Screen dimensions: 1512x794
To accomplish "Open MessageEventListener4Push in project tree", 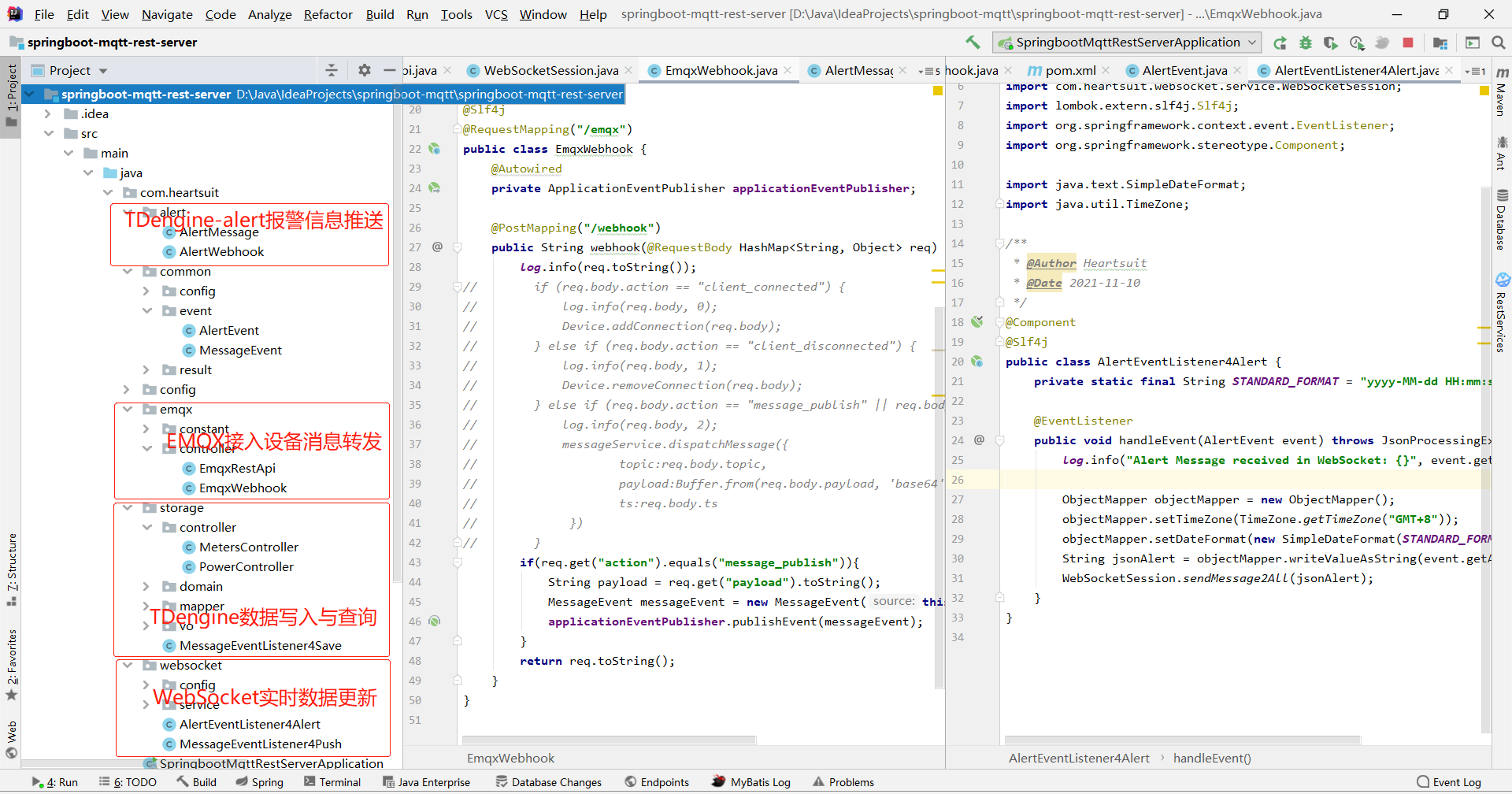I will coord(260,744).
